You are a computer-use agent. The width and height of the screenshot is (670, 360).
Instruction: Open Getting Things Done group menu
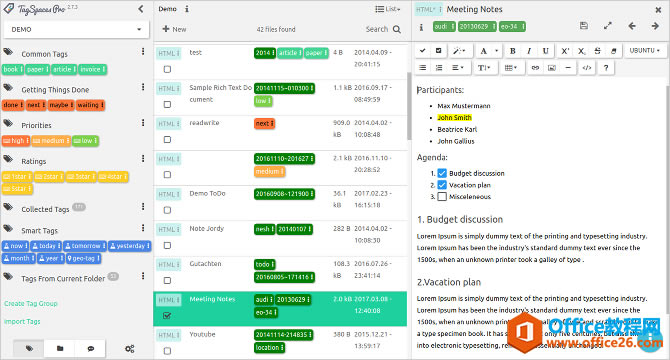pyautogui.click(x=143, y=87)
